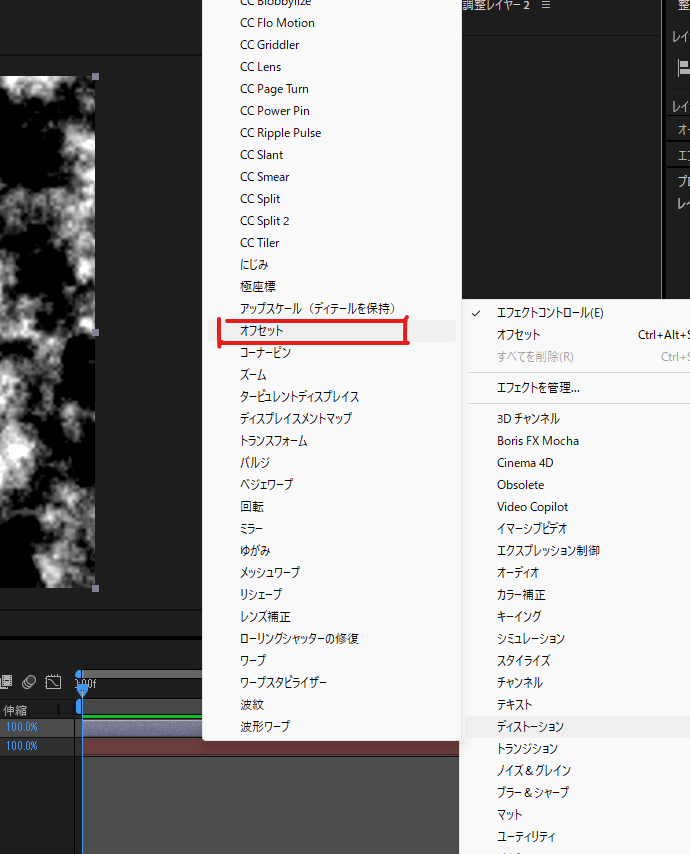
Task: Choose the CC Page Turn effect
Action: (274, 89)
